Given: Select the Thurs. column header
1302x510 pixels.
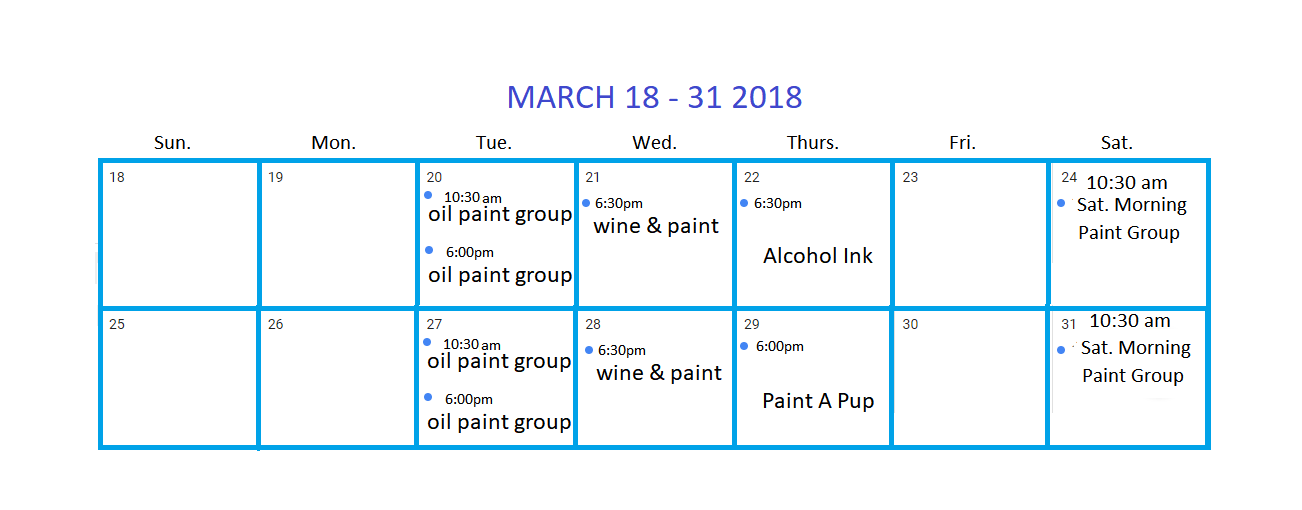Looking at the screenshot, I should click(812, 143).
